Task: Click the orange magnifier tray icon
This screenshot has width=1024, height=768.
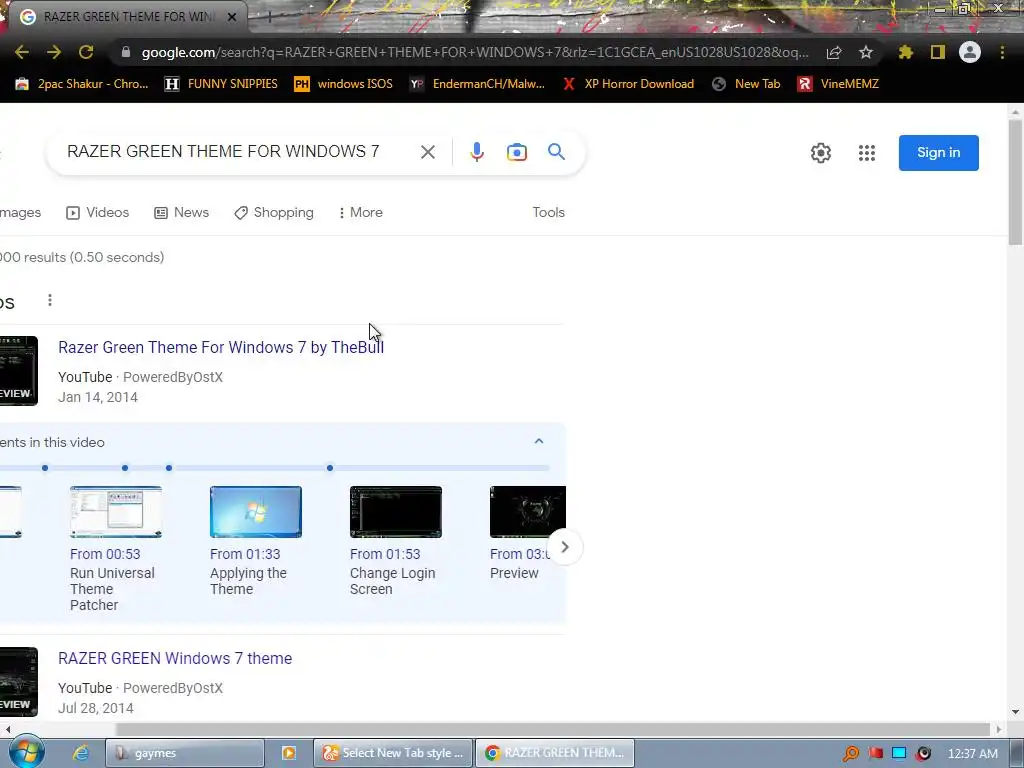Action: pos(851,754)
